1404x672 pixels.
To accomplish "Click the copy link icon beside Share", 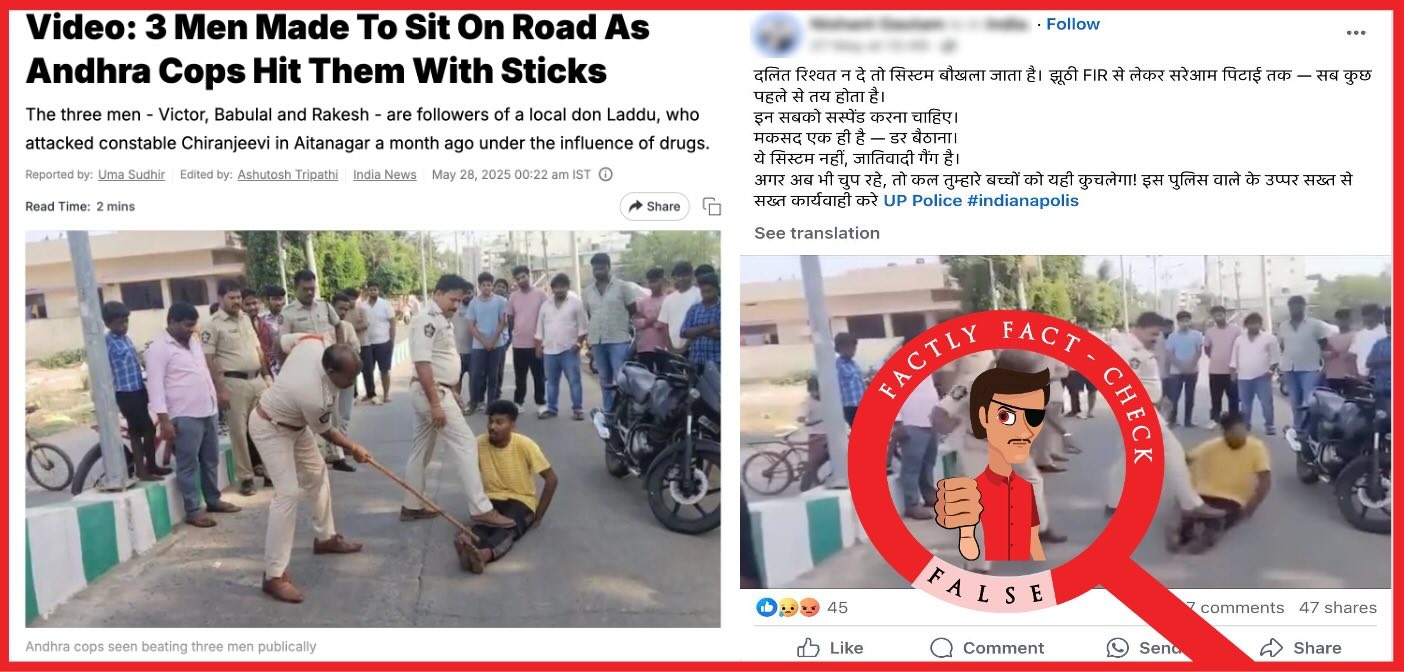I will coord(712,207).
